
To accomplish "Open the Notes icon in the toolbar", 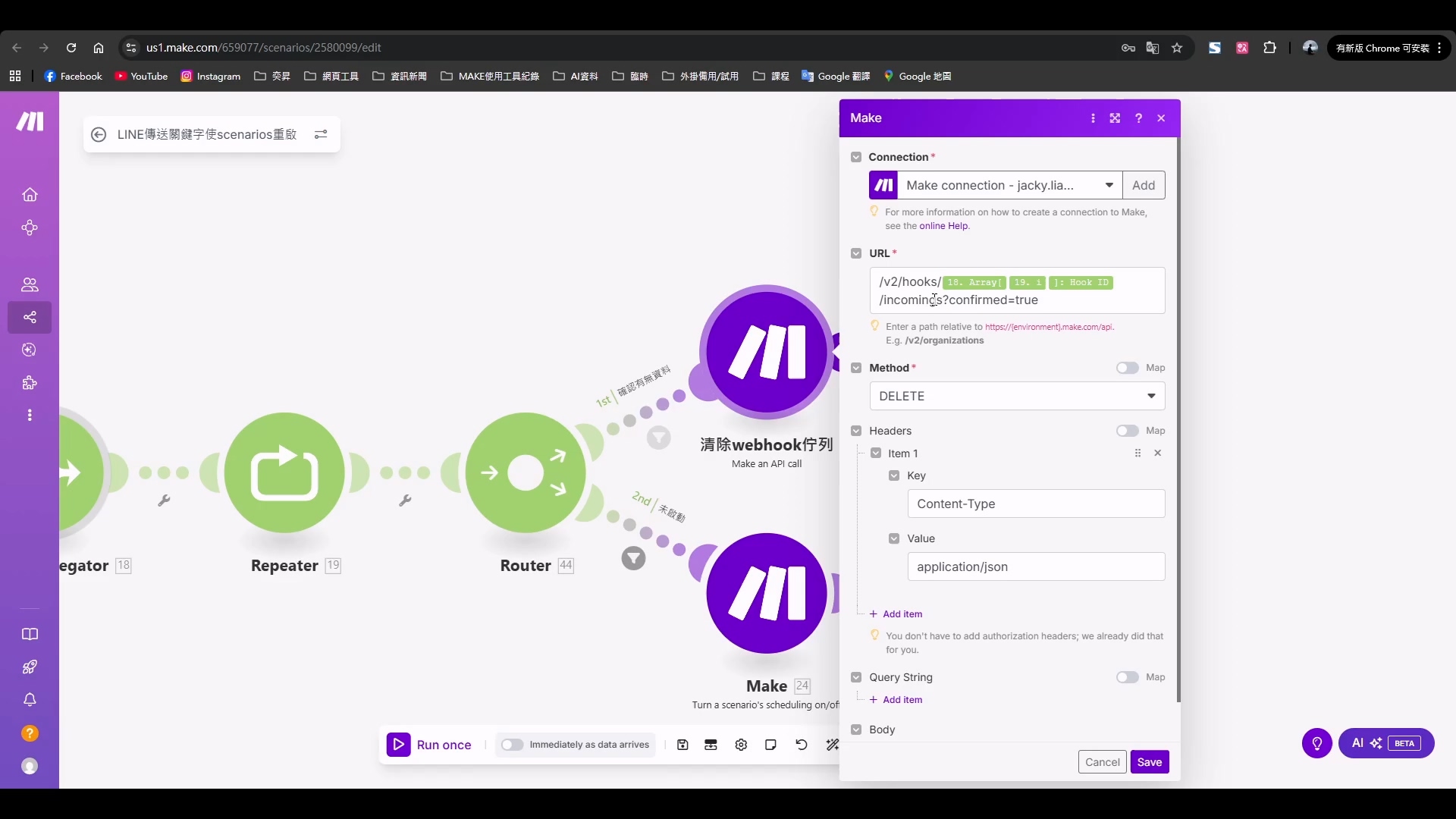I will click(x=770, y=745).
